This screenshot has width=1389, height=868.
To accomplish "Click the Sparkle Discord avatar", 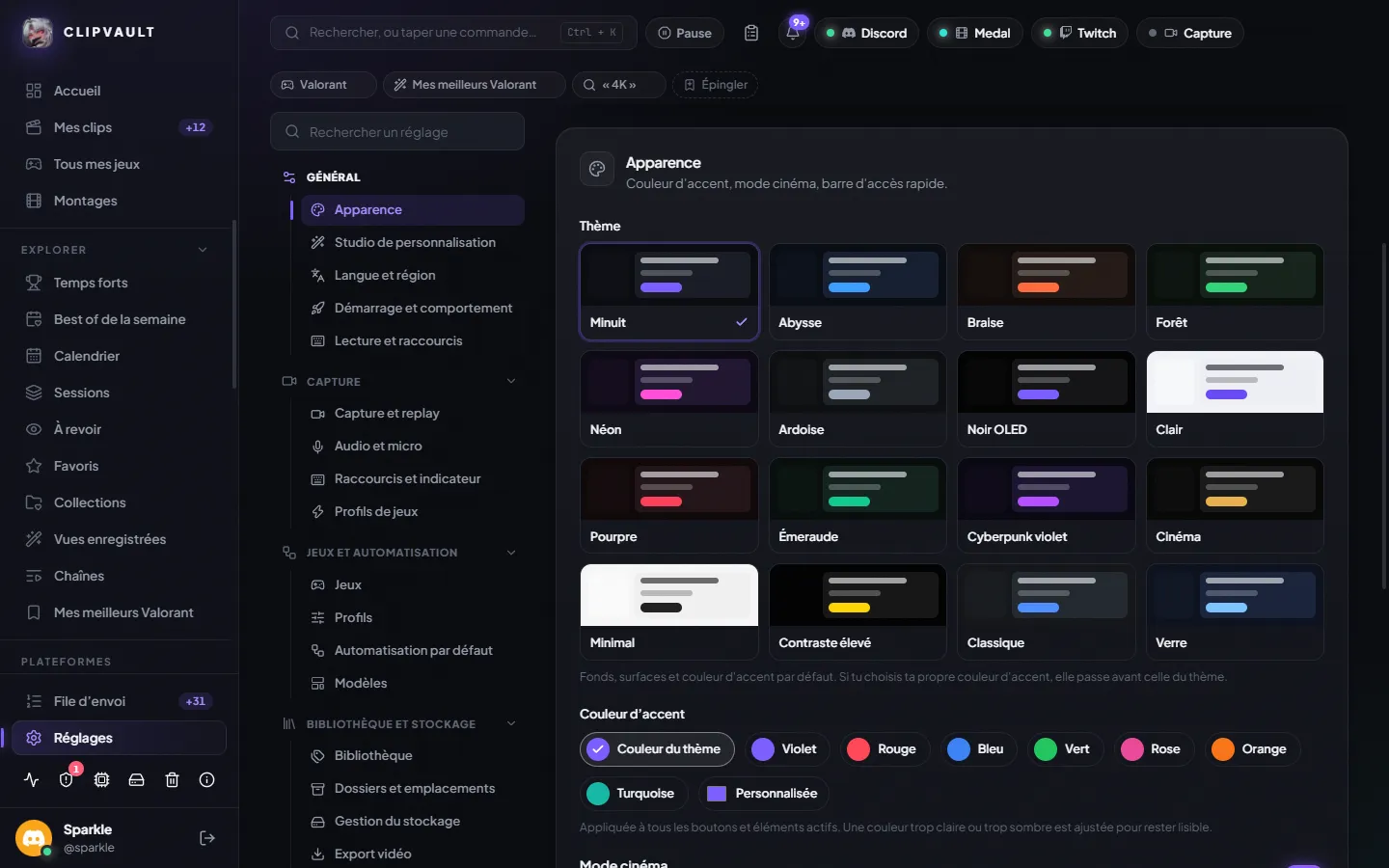I will 34,838.
